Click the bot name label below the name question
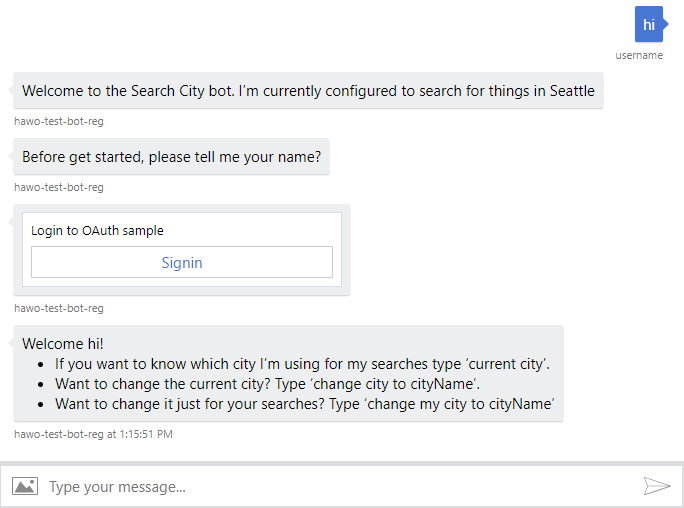The width and height of the screenshot is (684, 508). click(x=59, y=187)
